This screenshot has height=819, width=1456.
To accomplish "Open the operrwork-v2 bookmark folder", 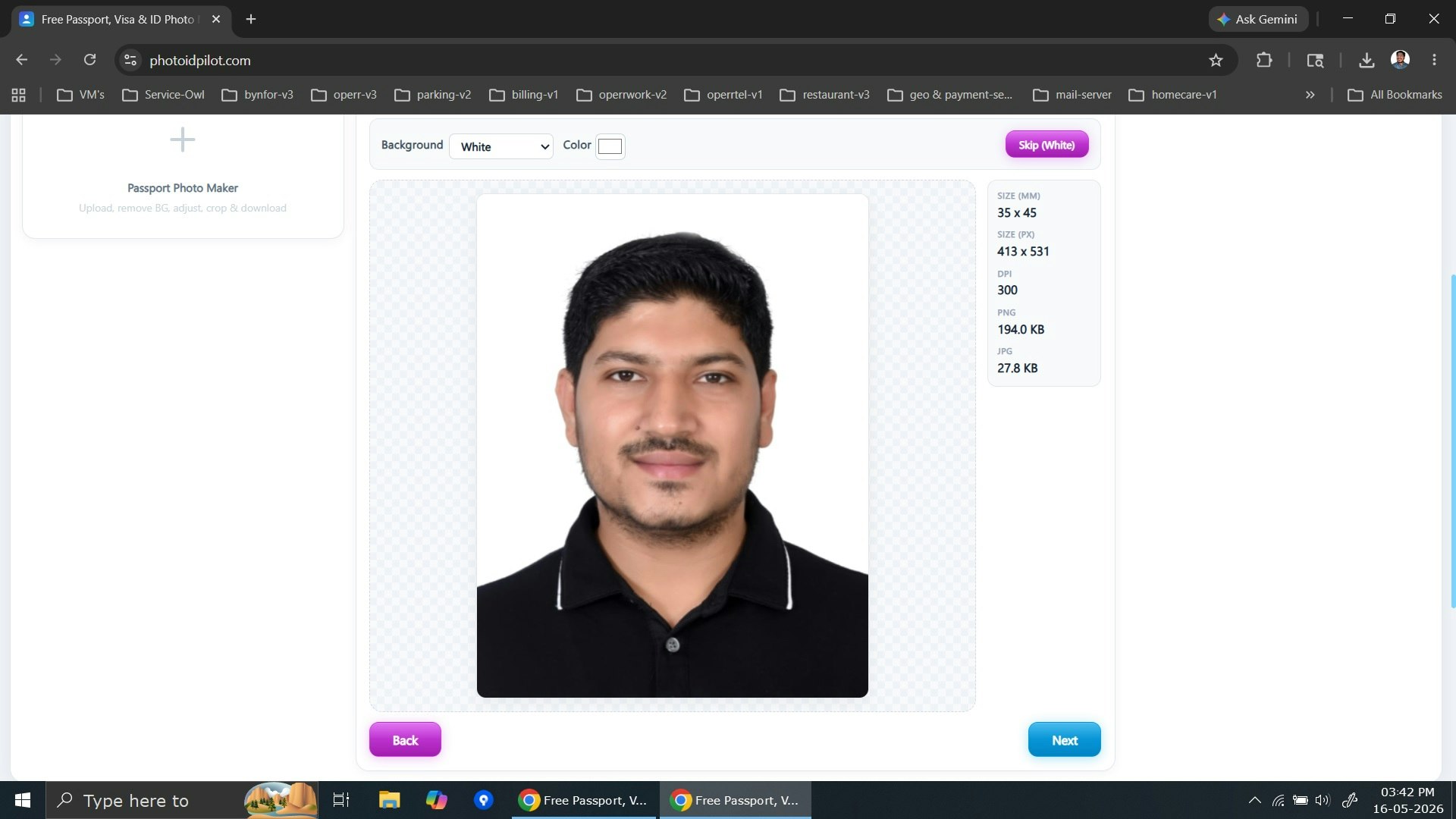I will pos(621,95).
